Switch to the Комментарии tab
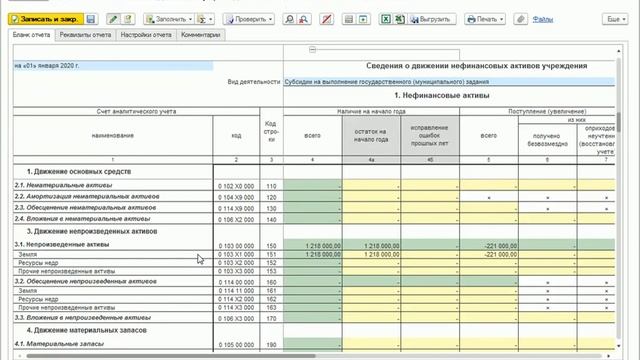 pos(200,35)
